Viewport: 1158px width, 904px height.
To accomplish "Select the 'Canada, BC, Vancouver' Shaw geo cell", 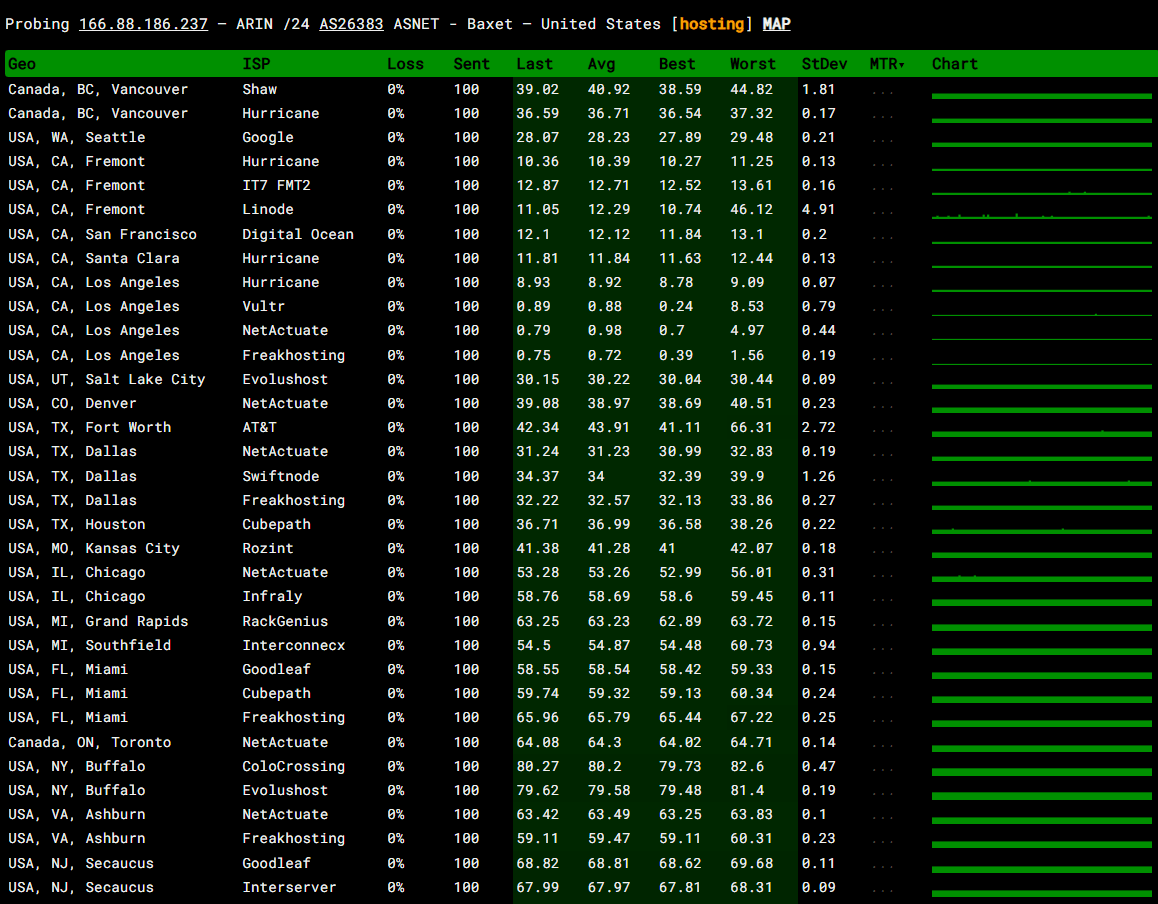I will click(98, 89).
